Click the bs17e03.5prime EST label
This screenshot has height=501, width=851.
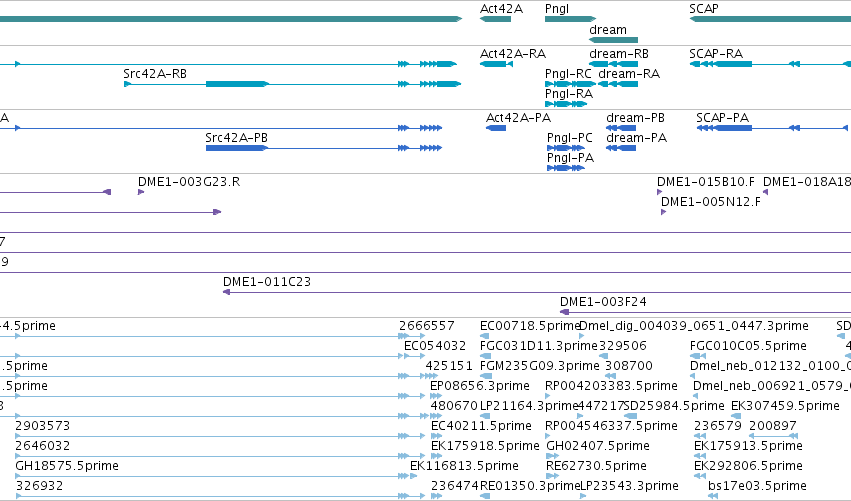(757, 486)
